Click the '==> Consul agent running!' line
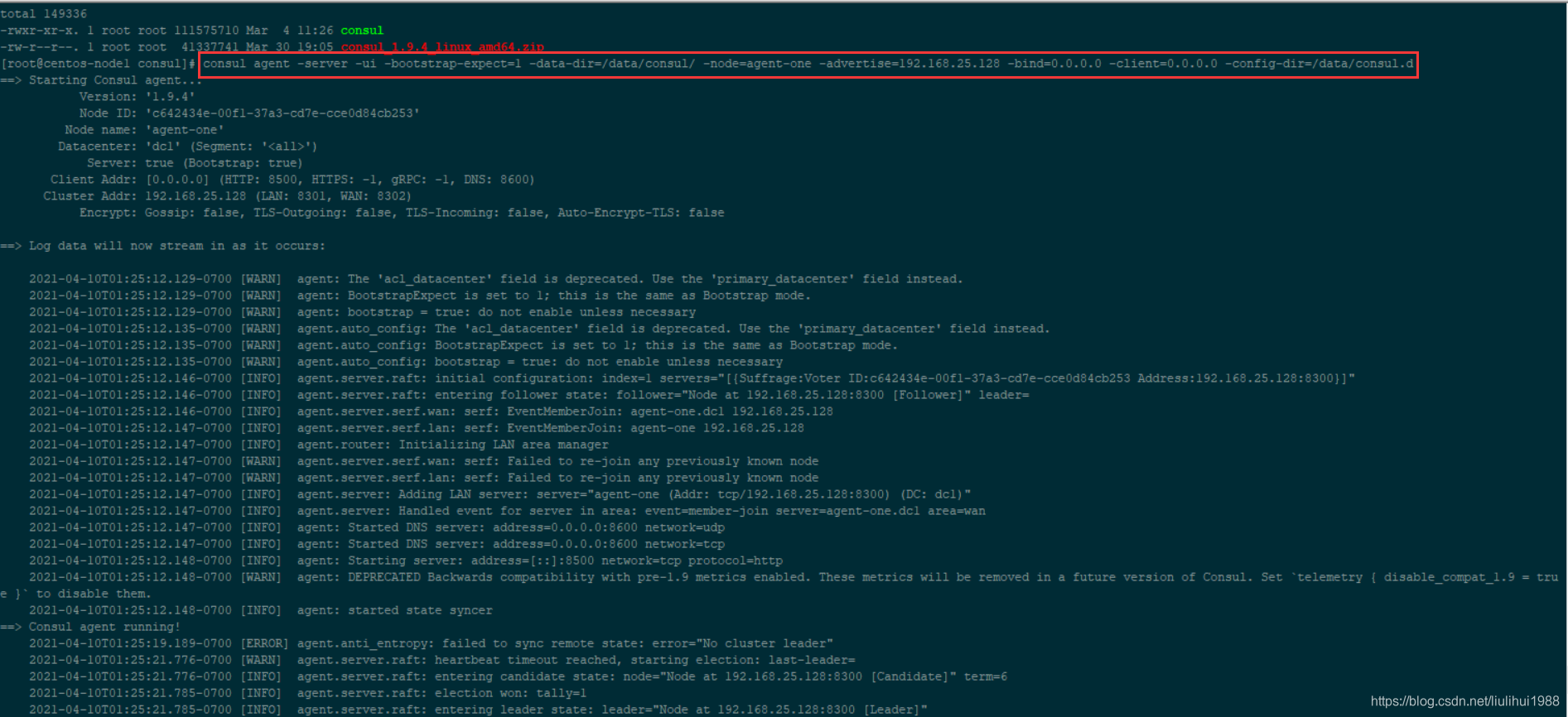Viewport: 1568px width, 717px height. (x=90, y=627)
